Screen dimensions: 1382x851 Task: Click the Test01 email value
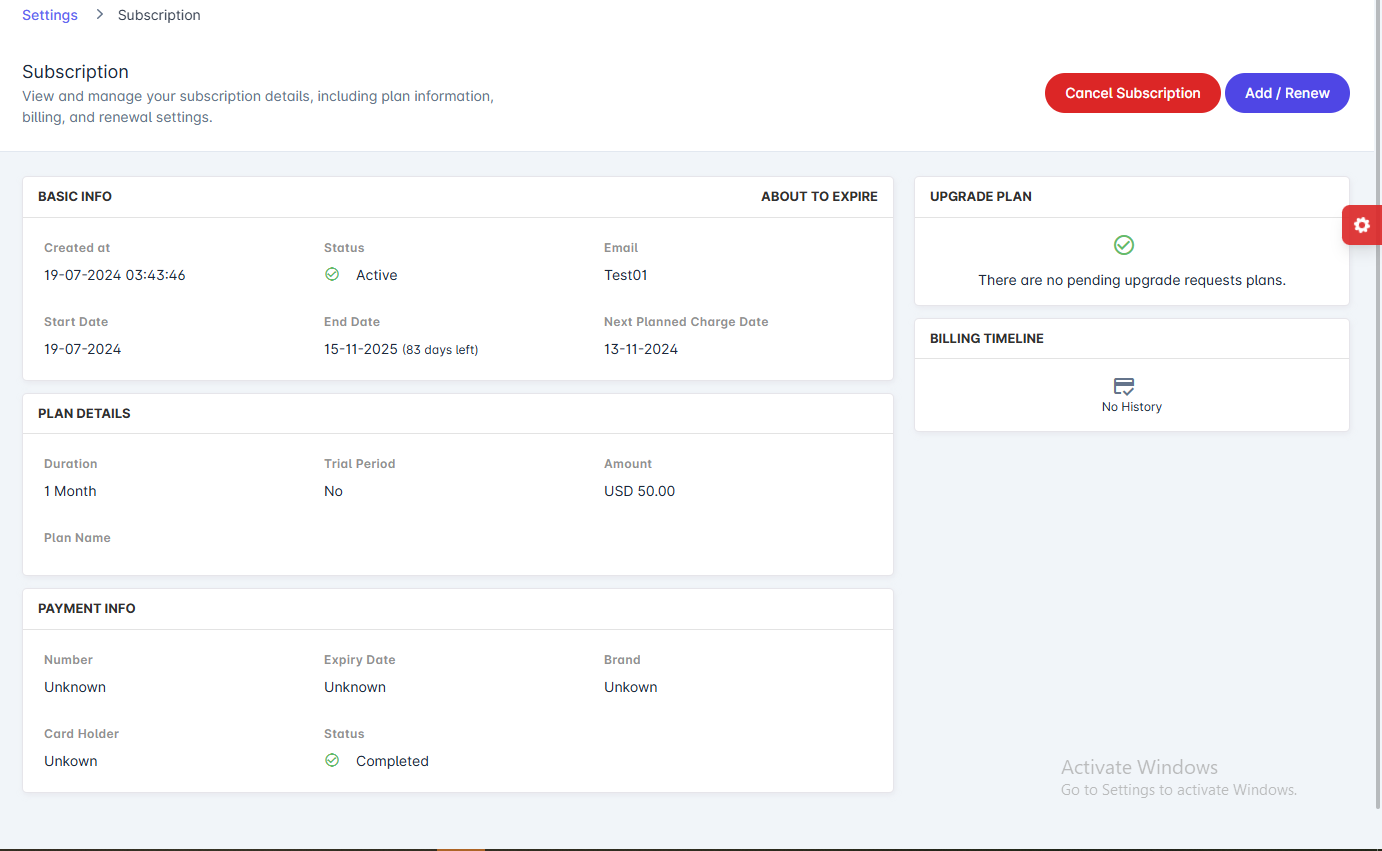(626, 275)
